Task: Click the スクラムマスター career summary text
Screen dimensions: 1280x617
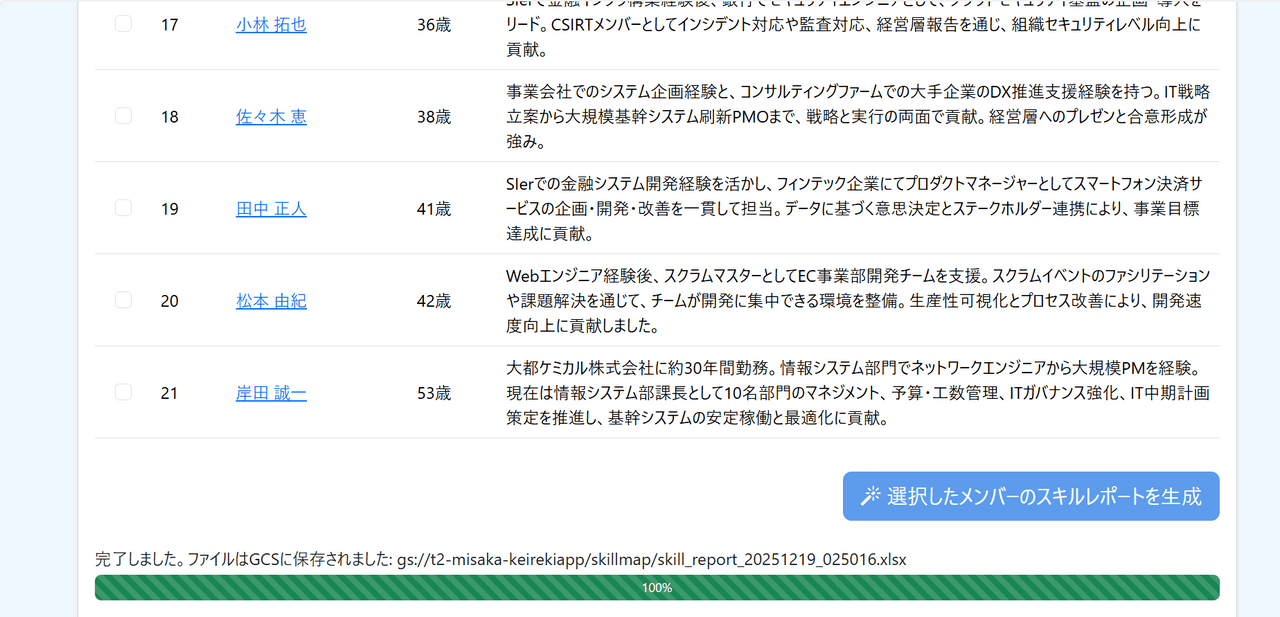Action: [858, 300]
